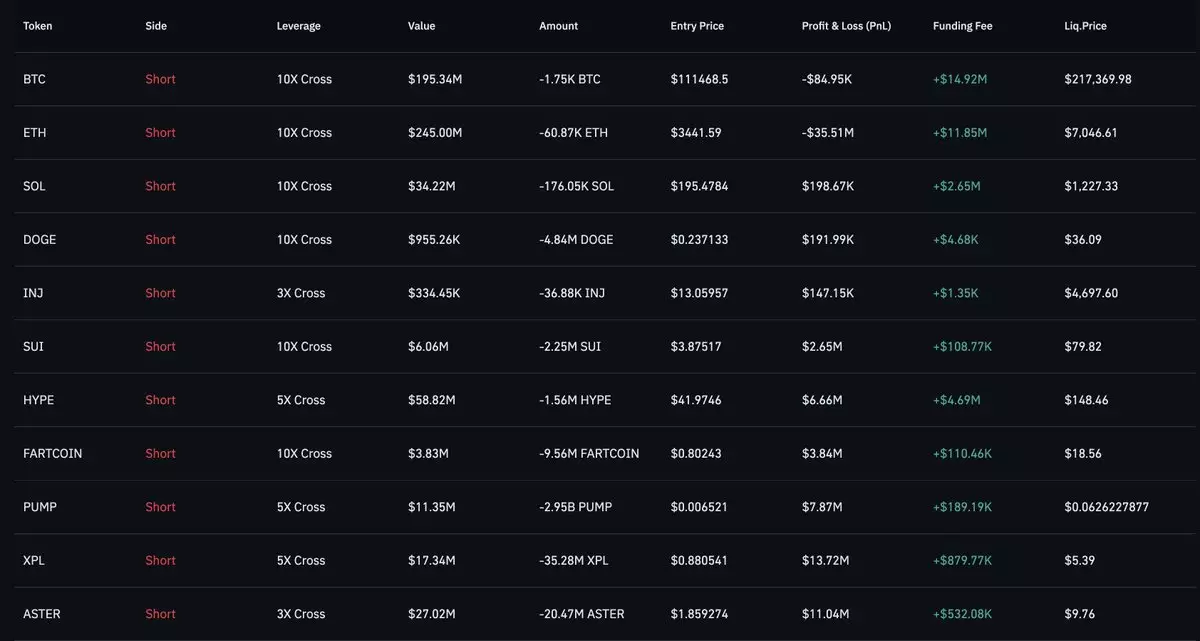
Task: Select the Entry Price column header
Action: (x=697, y=26)
